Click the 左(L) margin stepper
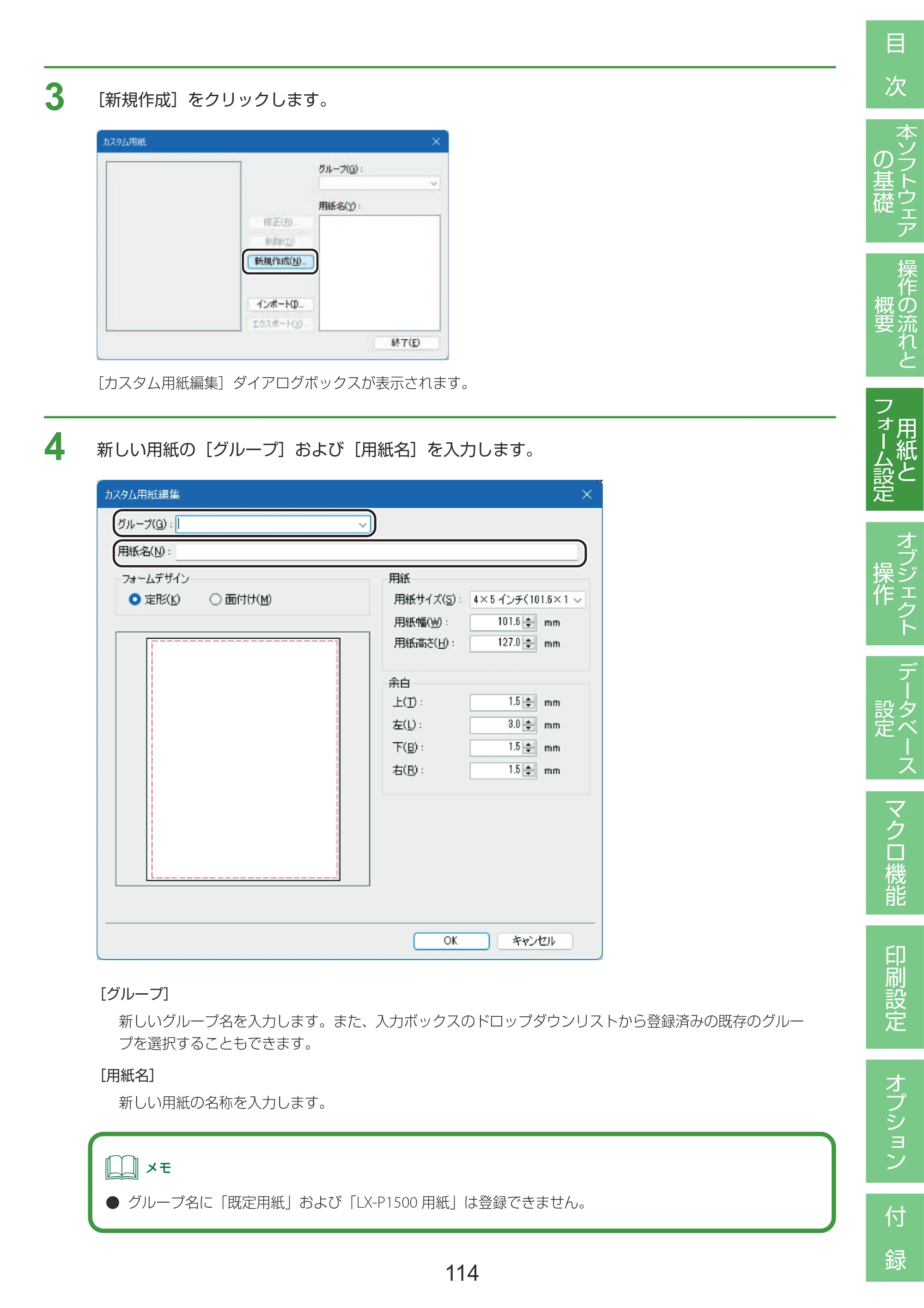The image size is (924, 1308). point(529,725)
